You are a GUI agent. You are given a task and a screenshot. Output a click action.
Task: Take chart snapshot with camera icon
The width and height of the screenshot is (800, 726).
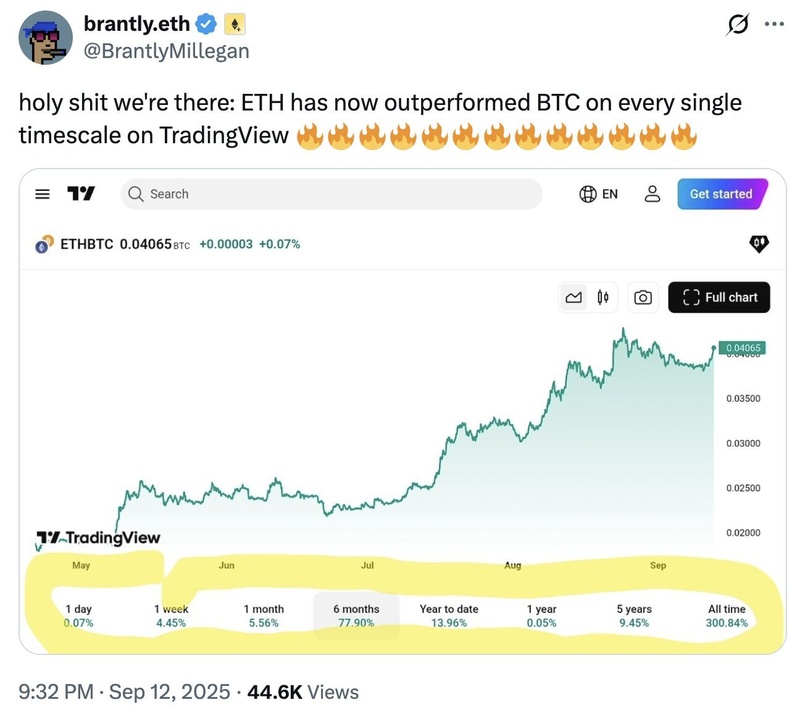click(643, 297)
